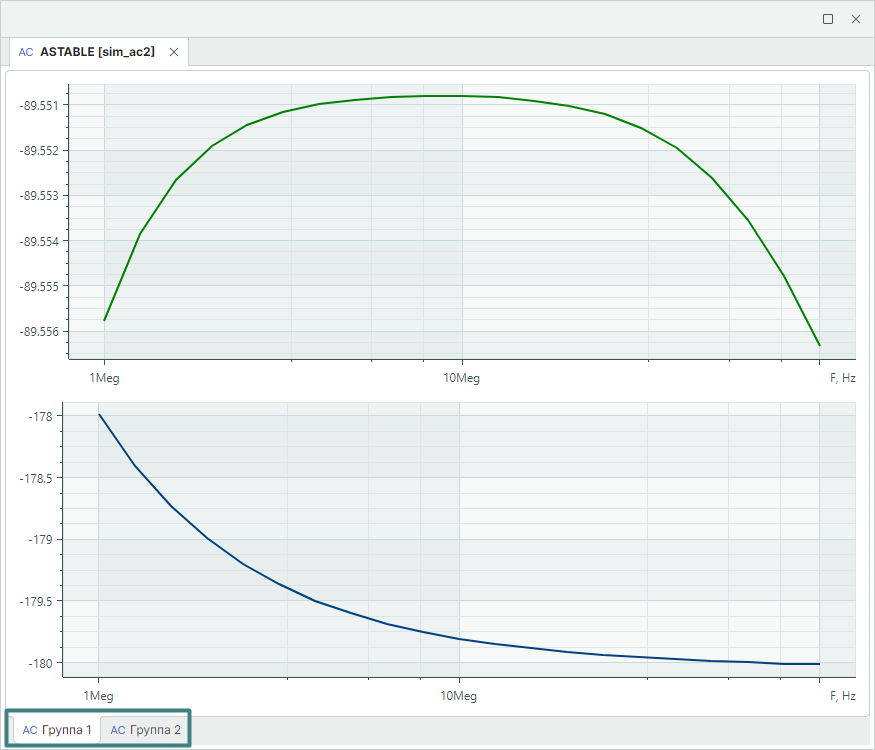Click the AC icon beside Группа 1
875x750 pixels.
click(30, 730)
